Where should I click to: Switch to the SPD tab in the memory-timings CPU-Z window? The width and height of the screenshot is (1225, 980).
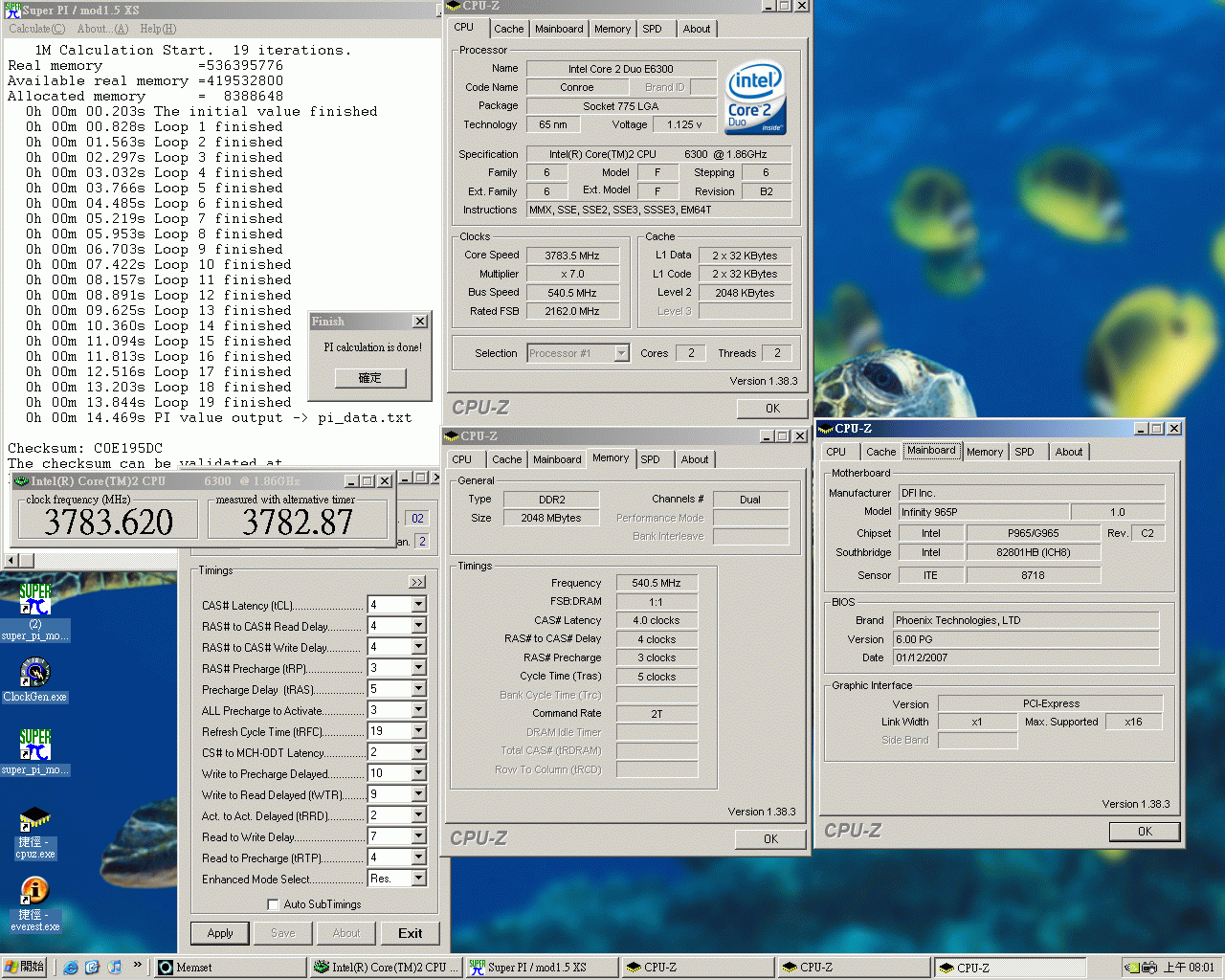click(x=651, y=460)
